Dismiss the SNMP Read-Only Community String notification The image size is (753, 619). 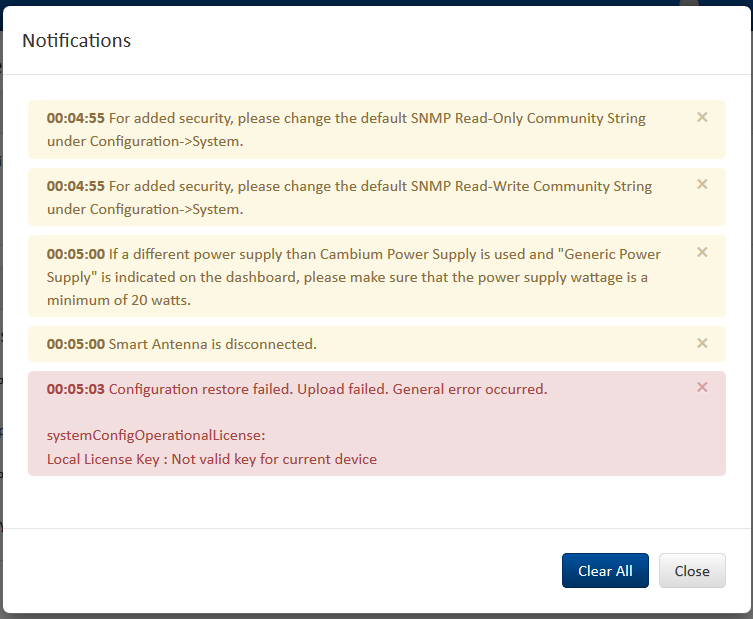tap(702, 117)
